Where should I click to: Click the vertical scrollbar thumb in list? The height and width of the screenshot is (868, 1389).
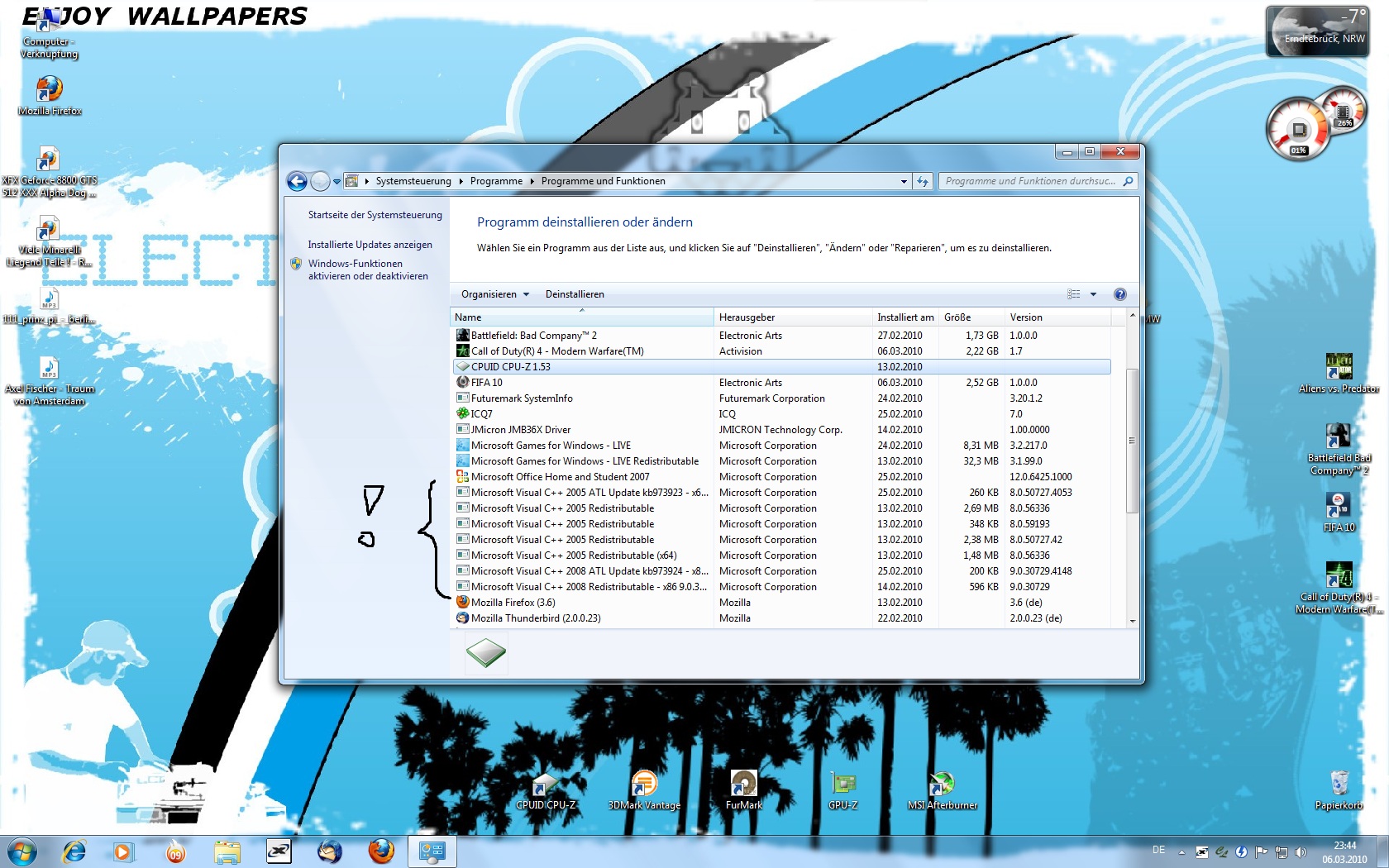[x=1133, y=441]
